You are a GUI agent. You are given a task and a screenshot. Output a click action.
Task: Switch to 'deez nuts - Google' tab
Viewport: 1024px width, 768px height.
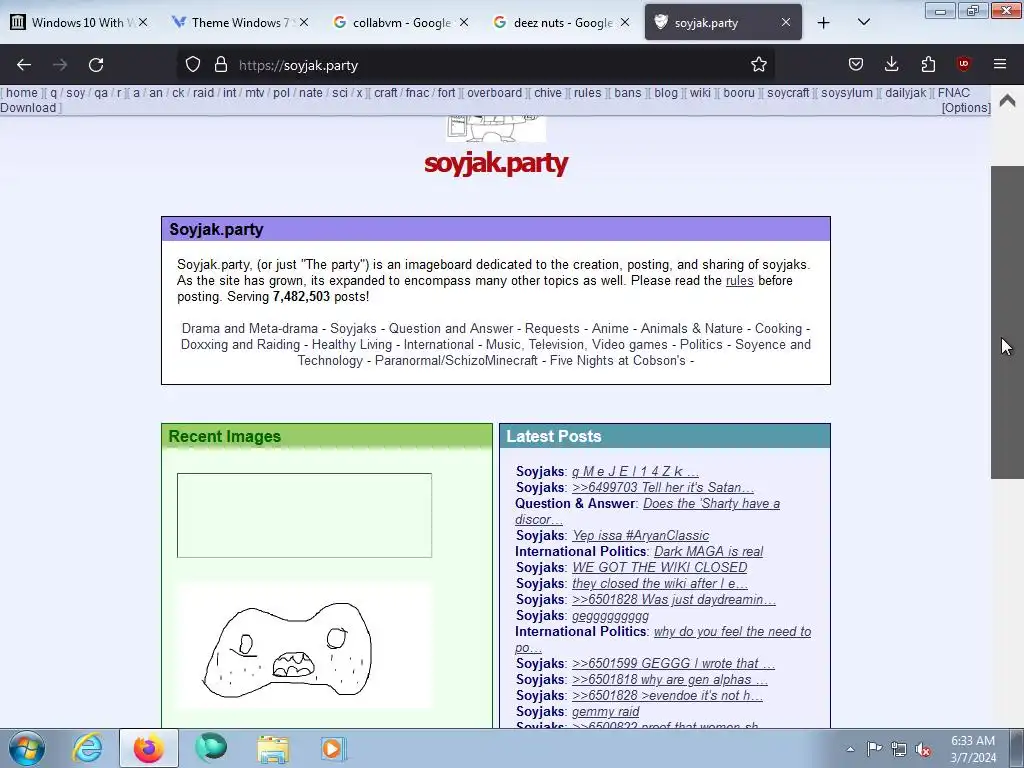click(x=560, y=22)
